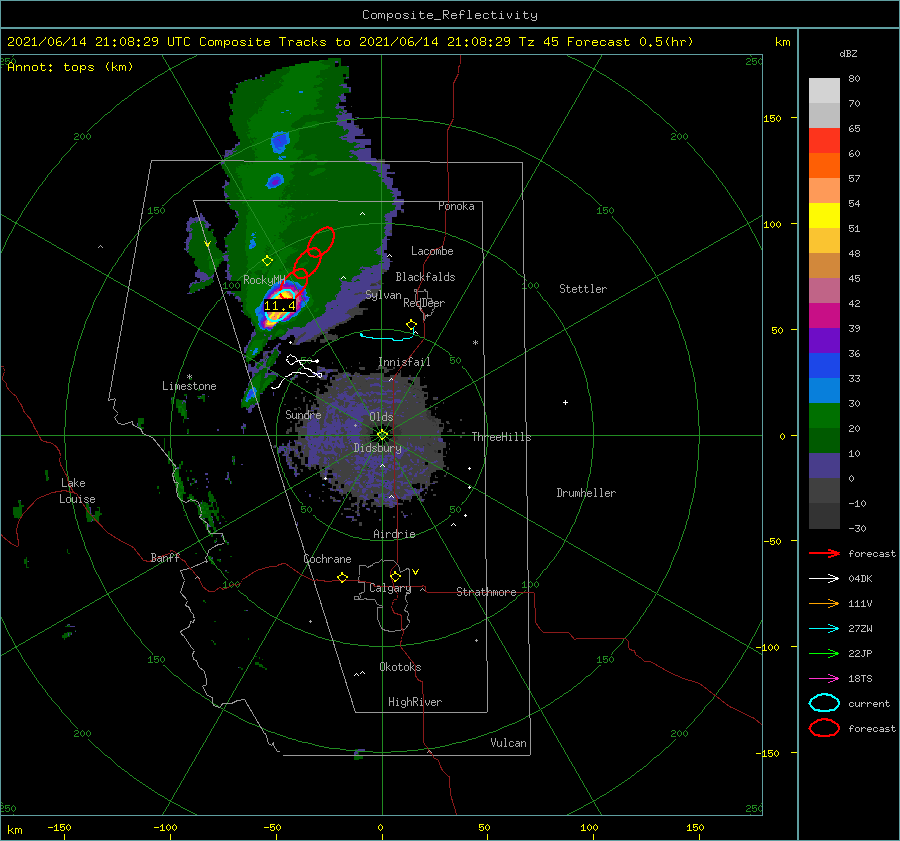Click the 11.4 storm top annotation

click(x=280, y=306)
